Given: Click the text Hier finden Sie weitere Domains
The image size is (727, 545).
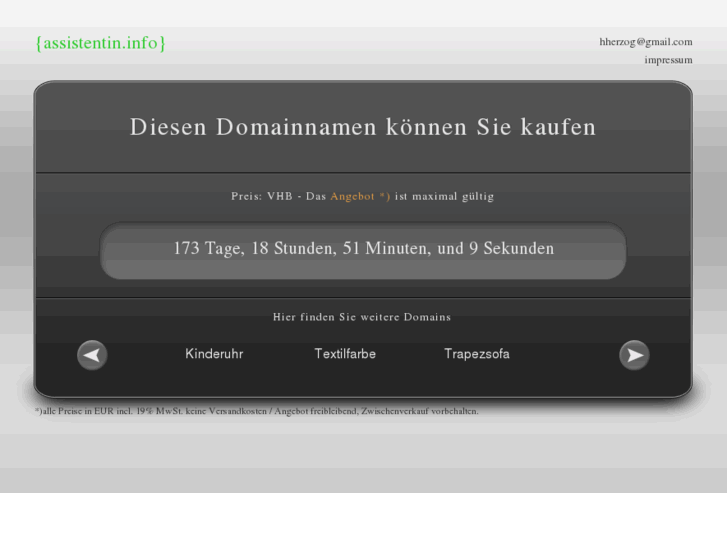Looking at the screenshot, I should pyautogui.click(x=362, y=317).
